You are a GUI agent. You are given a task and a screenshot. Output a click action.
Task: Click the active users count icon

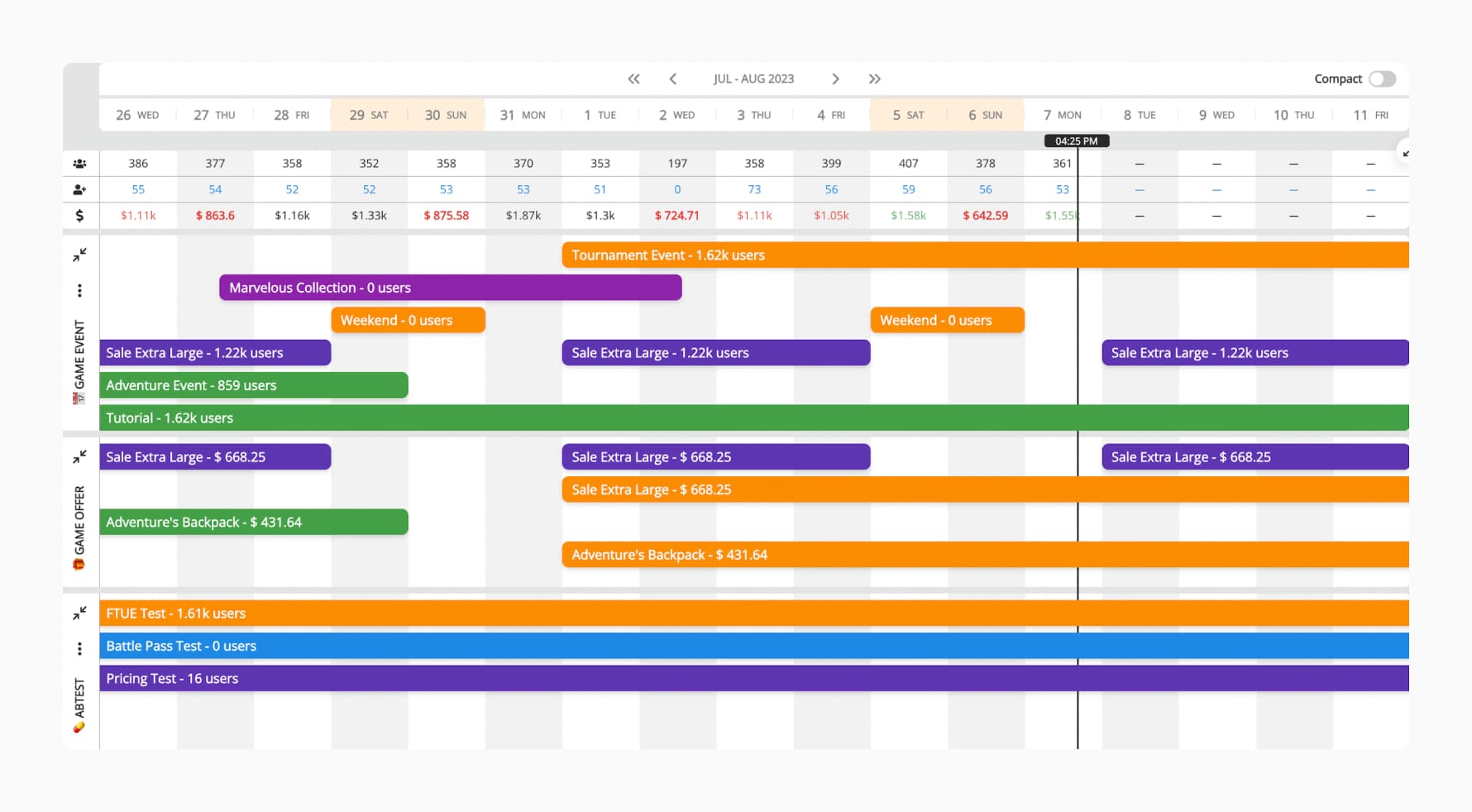pos(79,163)
